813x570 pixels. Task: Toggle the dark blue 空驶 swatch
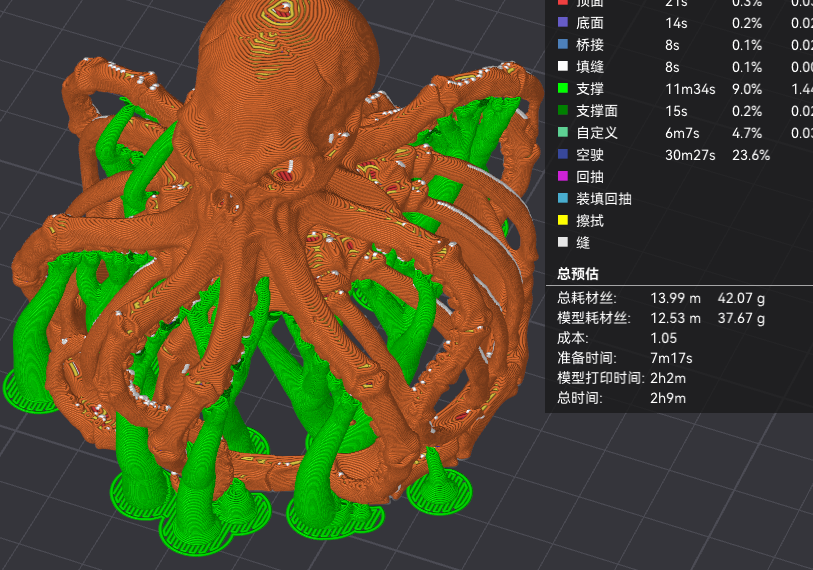563,154
